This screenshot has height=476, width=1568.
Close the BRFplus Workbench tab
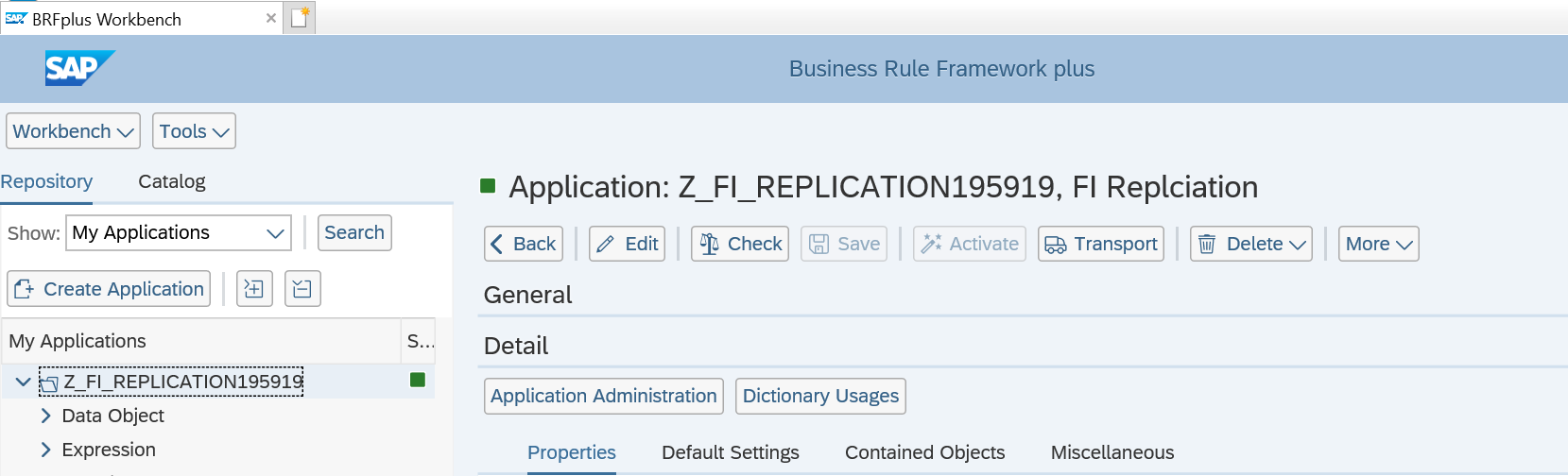pyautogui.click(x=271, y=18)
